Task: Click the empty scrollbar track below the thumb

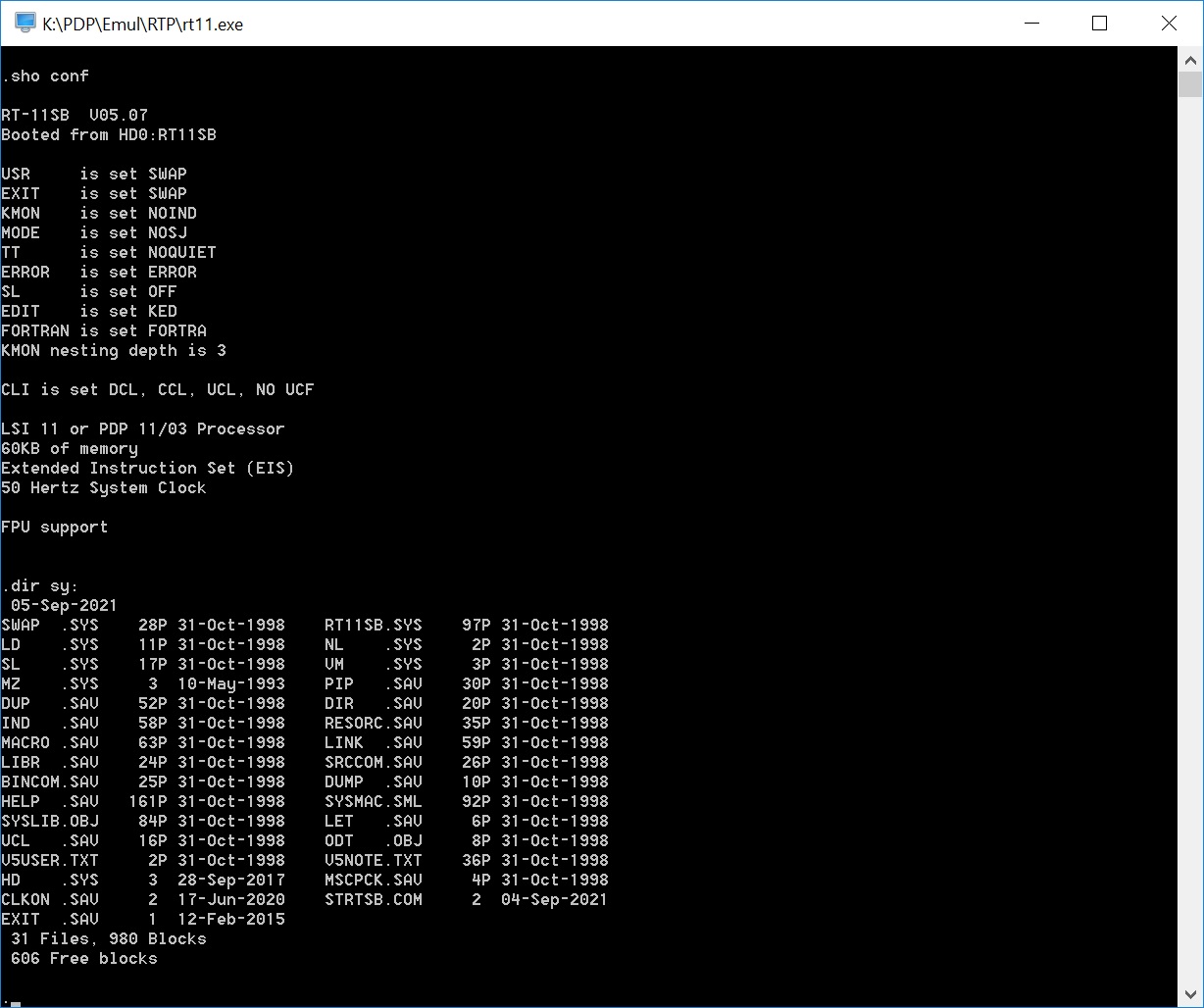Action: point(1190,539)
